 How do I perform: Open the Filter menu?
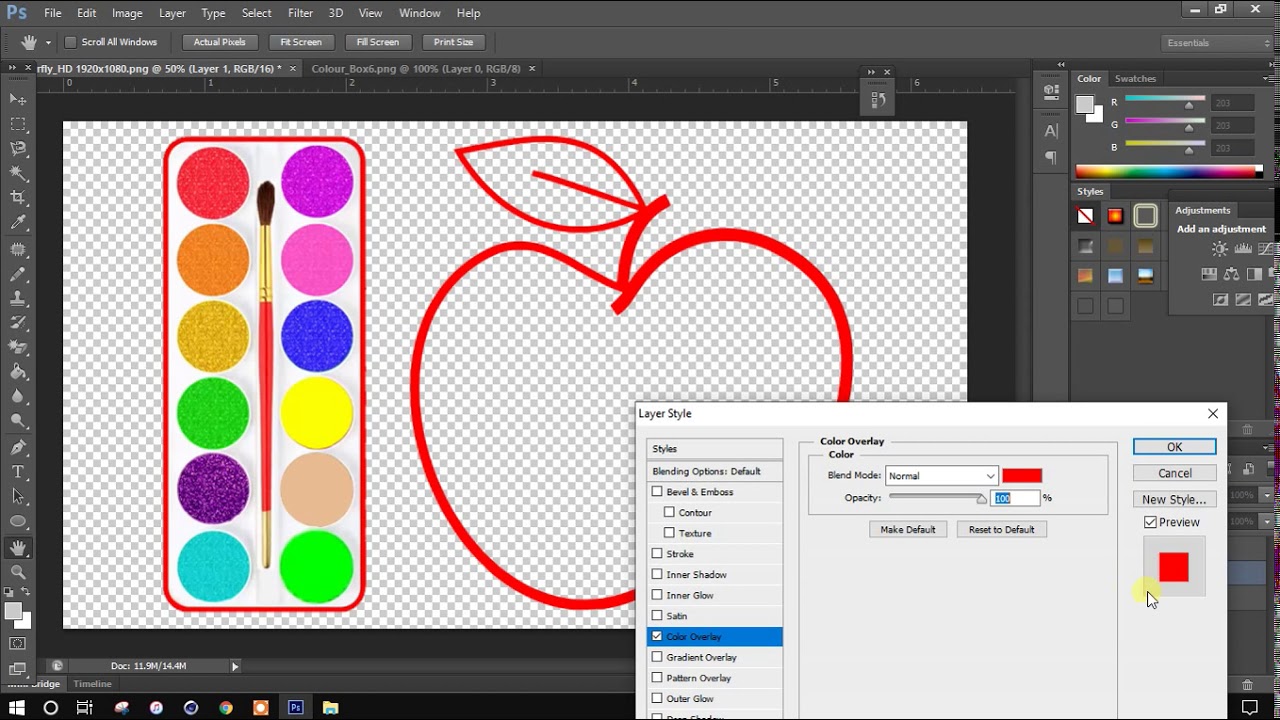(x=300, y=13)
